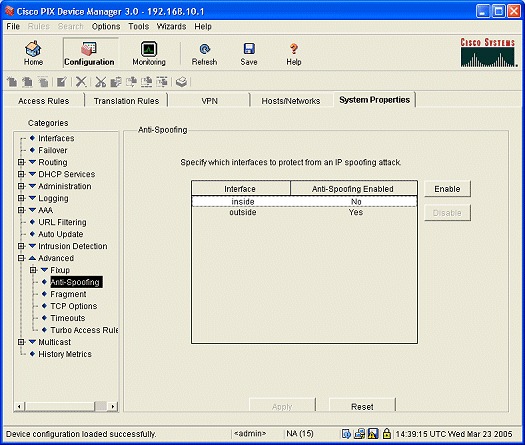Click the scissors cut icon
Screen dimensions: 525x445
click(100, 82)
